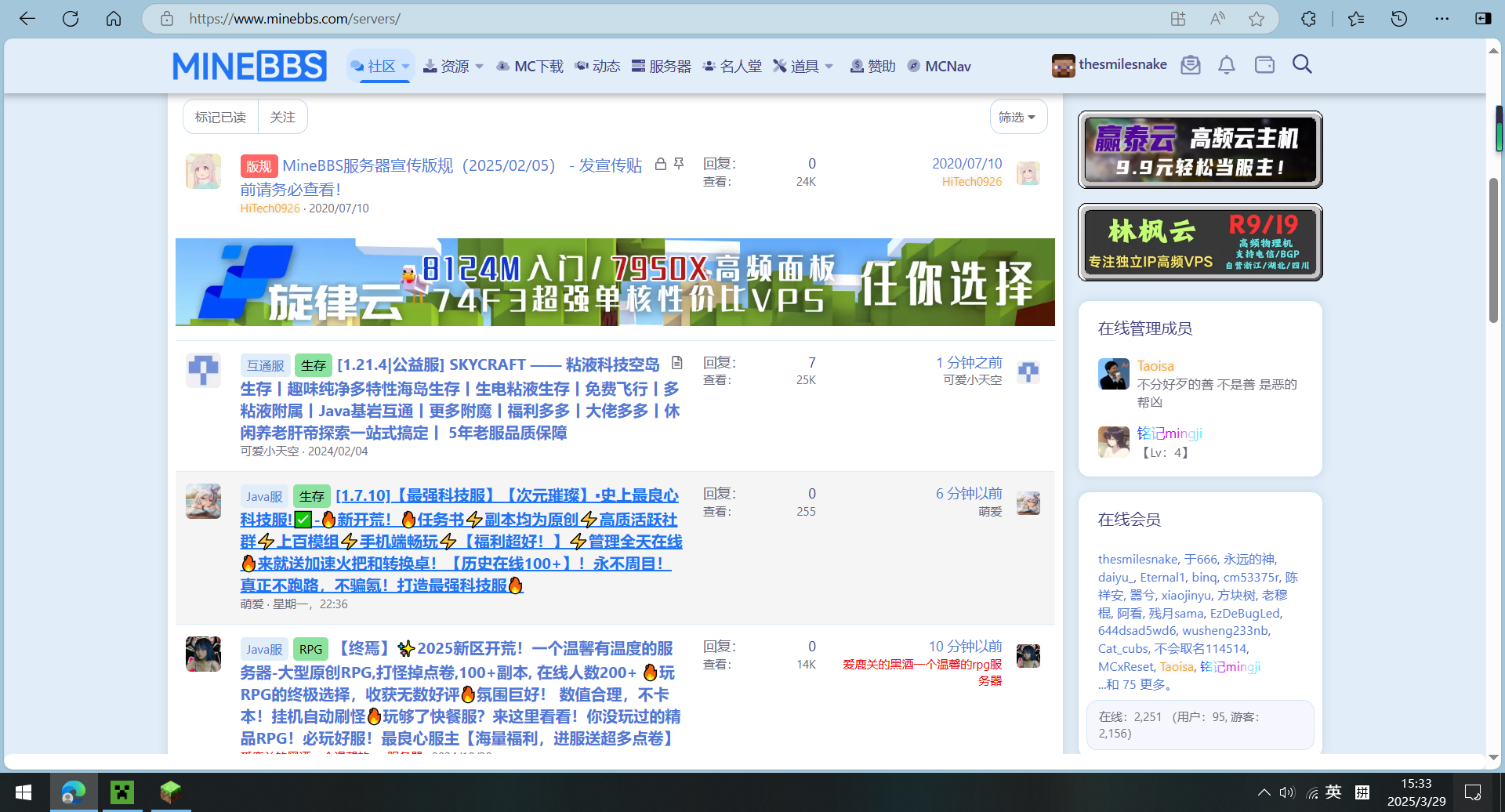1505x812 pixels.
Task: Open site search magnifier icon
Action: 1302,64
